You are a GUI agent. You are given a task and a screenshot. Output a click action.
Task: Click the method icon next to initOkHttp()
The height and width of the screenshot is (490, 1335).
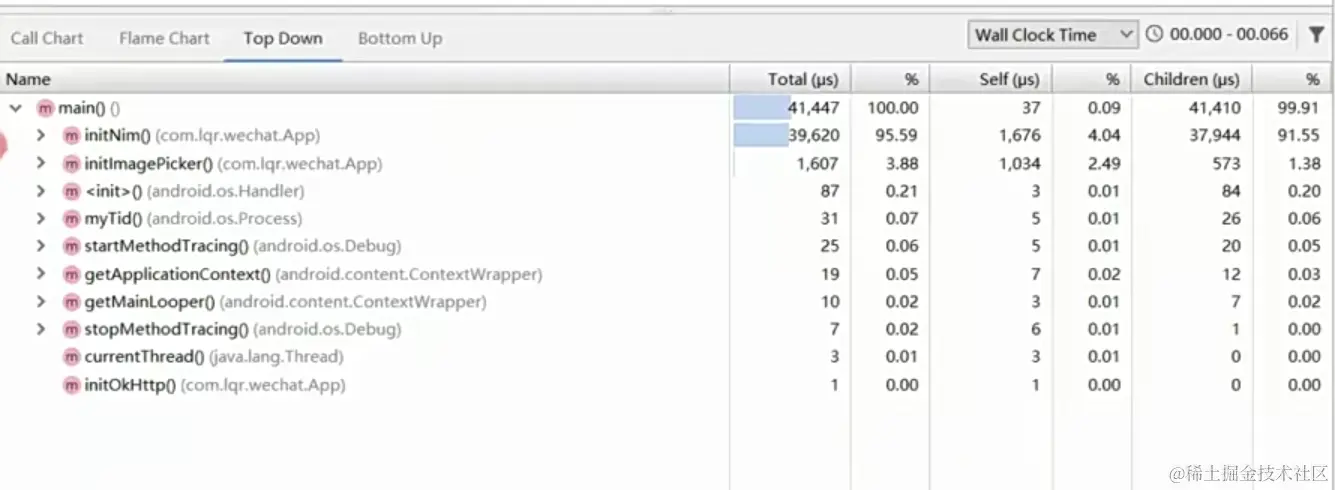pyautogui.click(x=71, y=385)
